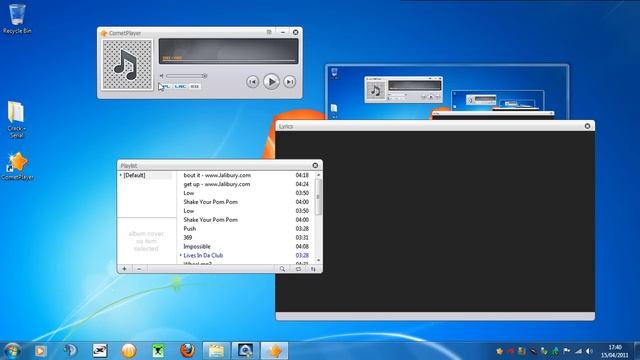Viewport: 640px width, 360px height.
Task: Launch the CometPlayer desktop shortcut
Action: click(17, 166)
